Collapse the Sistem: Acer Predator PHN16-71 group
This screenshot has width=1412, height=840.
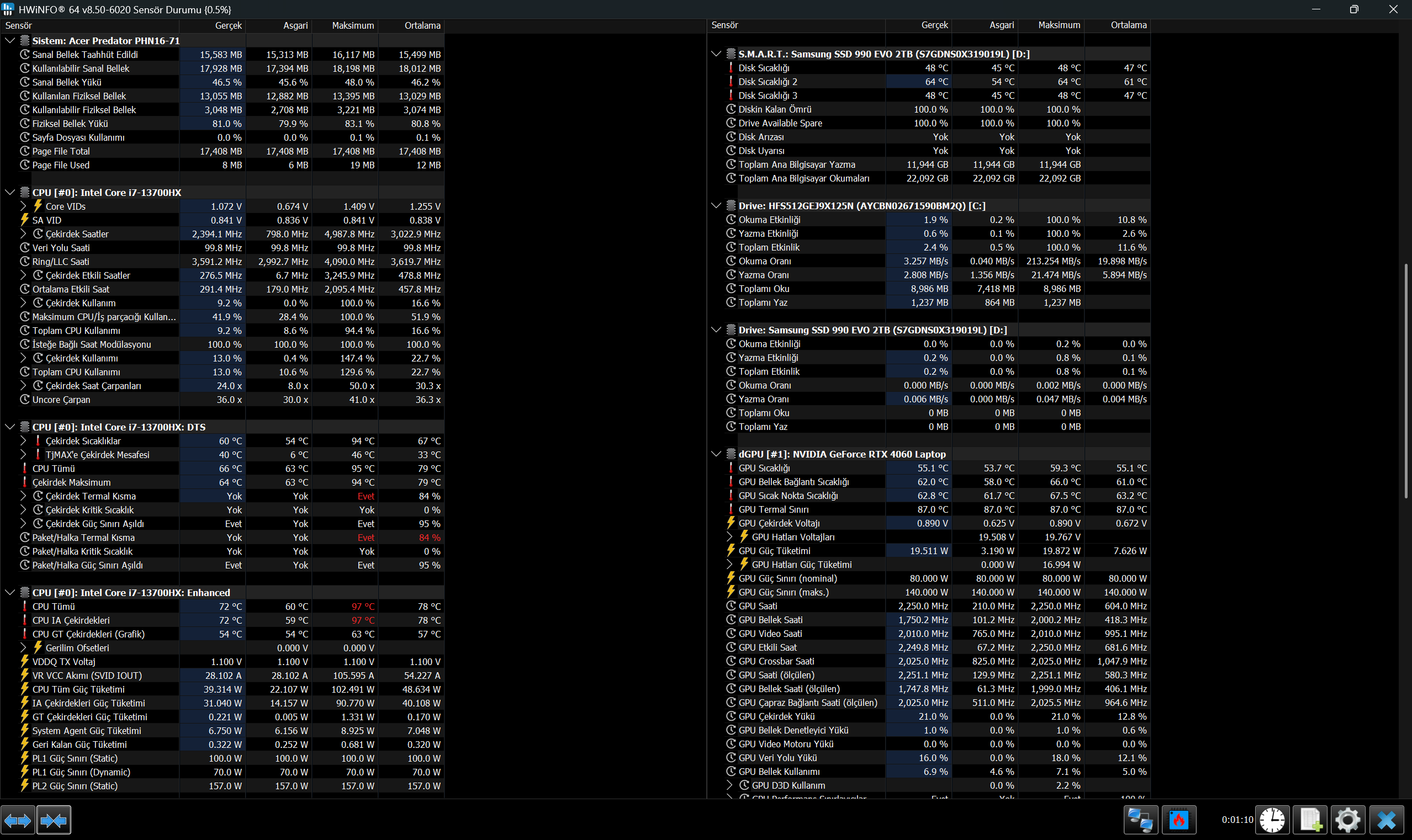pyautogui.click(x=9, y=41)
